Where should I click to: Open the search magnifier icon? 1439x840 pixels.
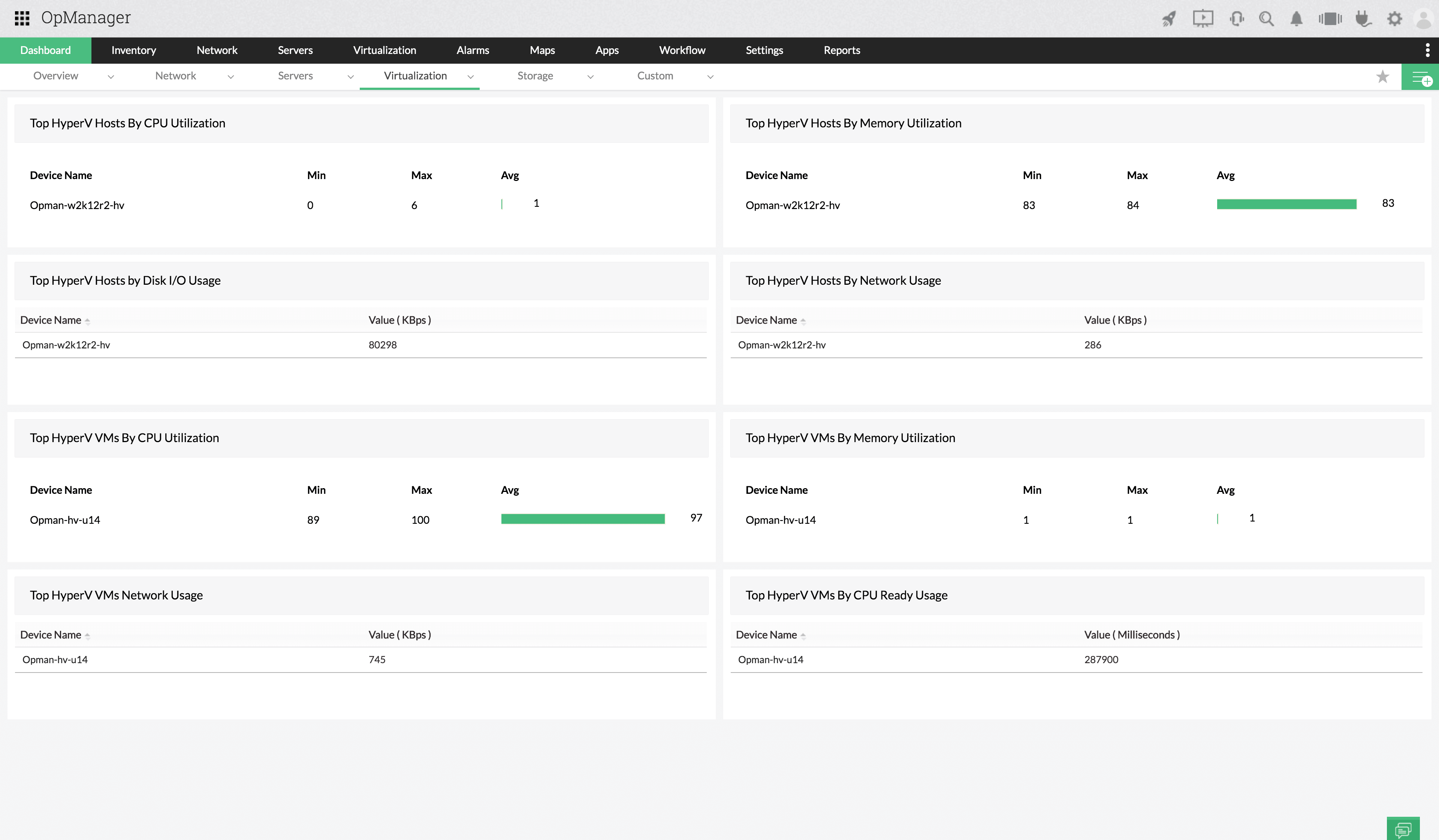1266,19
